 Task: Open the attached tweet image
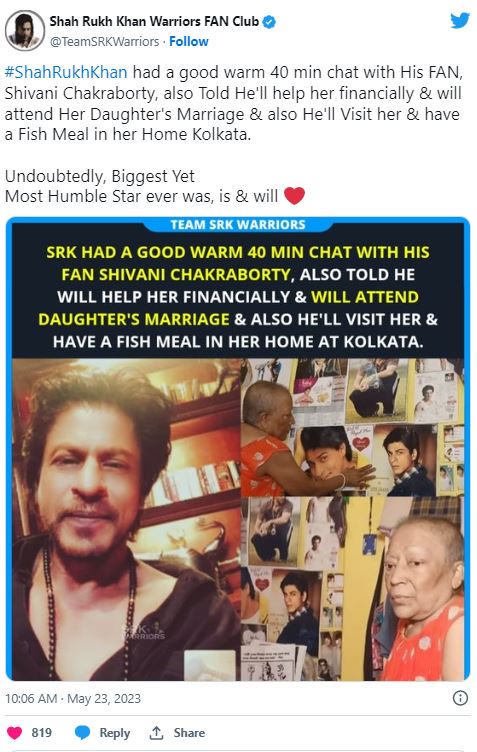coord(238,449)
